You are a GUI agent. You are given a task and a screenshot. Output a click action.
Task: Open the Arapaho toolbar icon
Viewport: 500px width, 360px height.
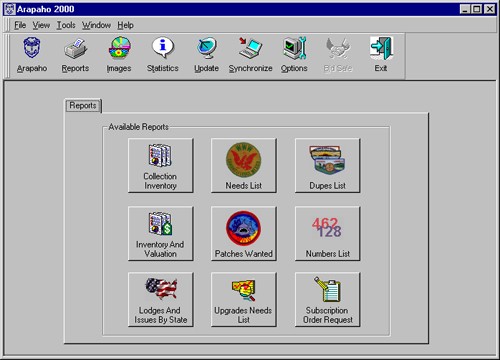[32, 55]
